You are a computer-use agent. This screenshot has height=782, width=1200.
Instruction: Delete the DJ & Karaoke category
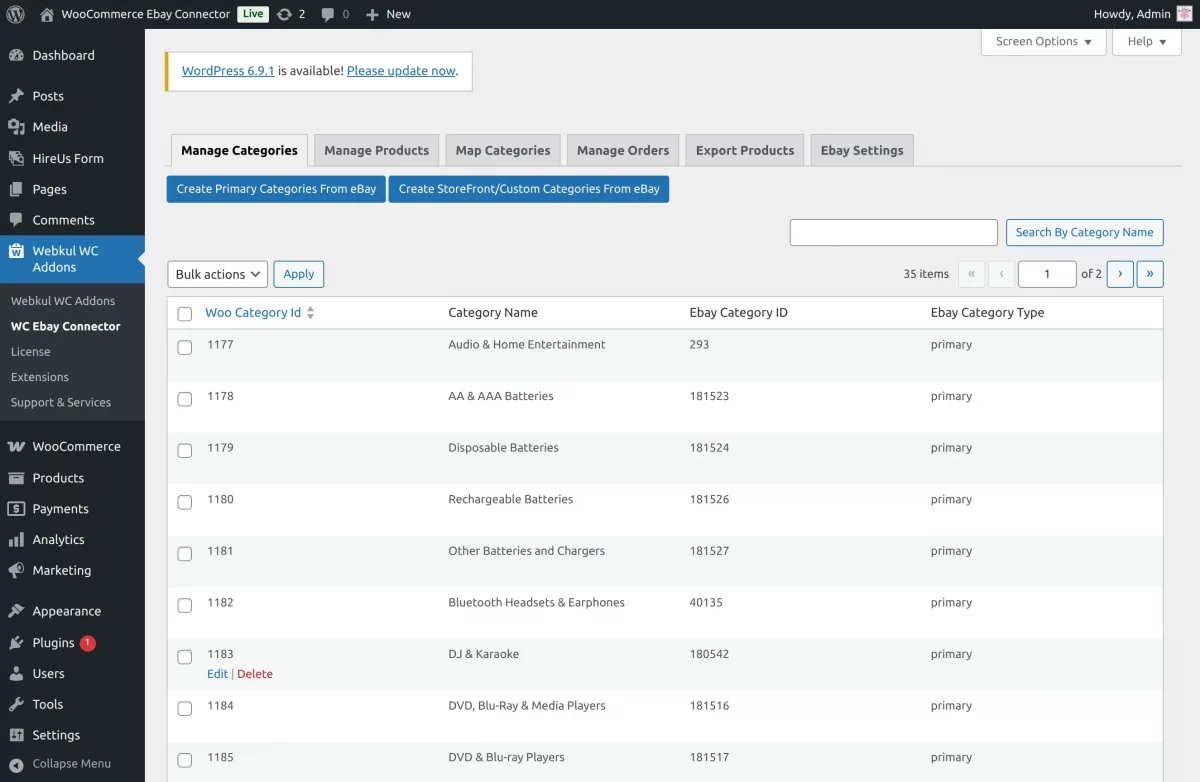tap(255, 674)
